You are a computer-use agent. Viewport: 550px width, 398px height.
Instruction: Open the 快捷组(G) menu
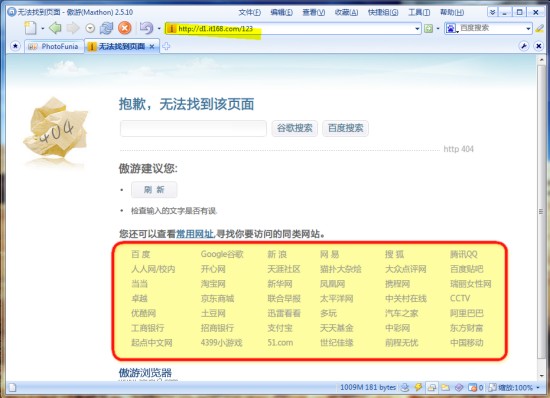tap(383, 12)
